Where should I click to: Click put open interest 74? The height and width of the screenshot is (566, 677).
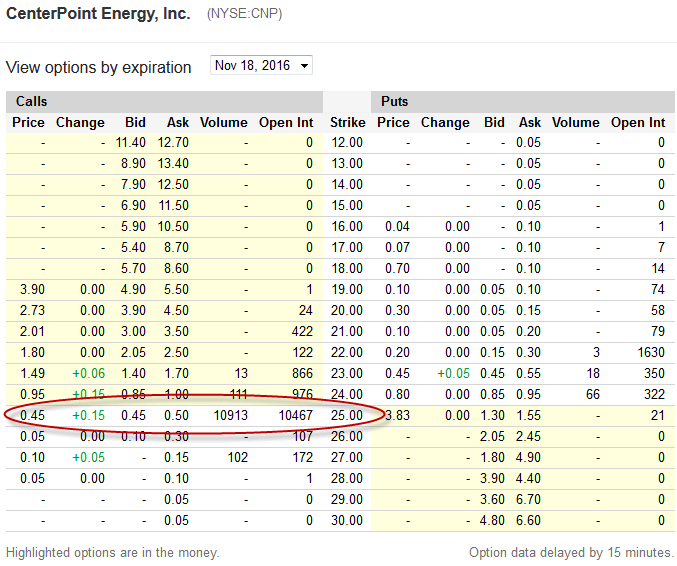point(658,289)
